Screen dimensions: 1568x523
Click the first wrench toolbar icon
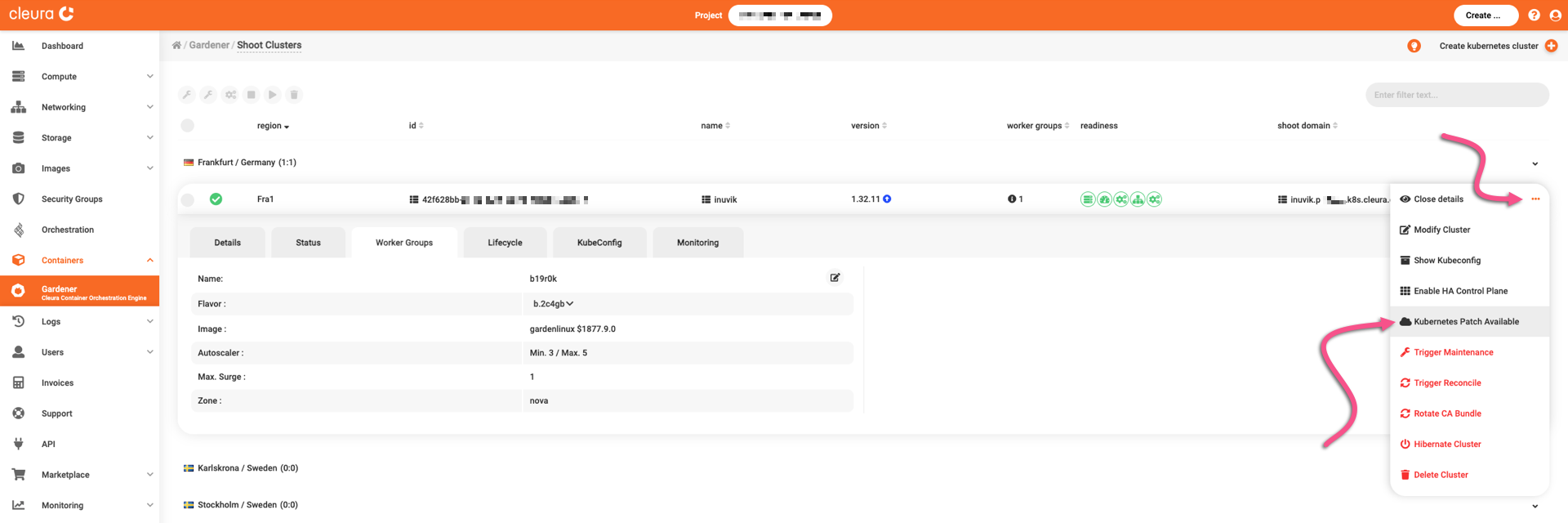coord(187,95)
